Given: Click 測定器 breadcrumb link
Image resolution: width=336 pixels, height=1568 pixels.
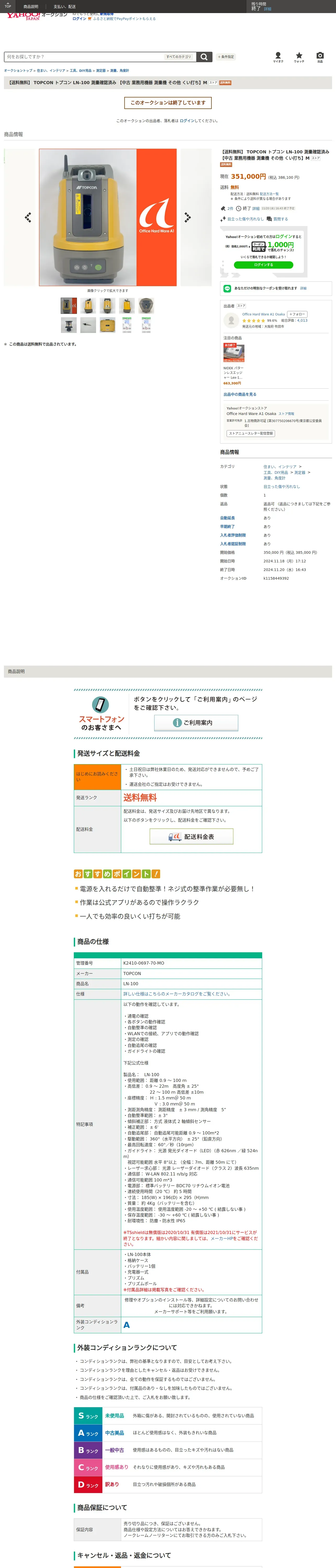Looking at the screenshot, I should (101, 71).
